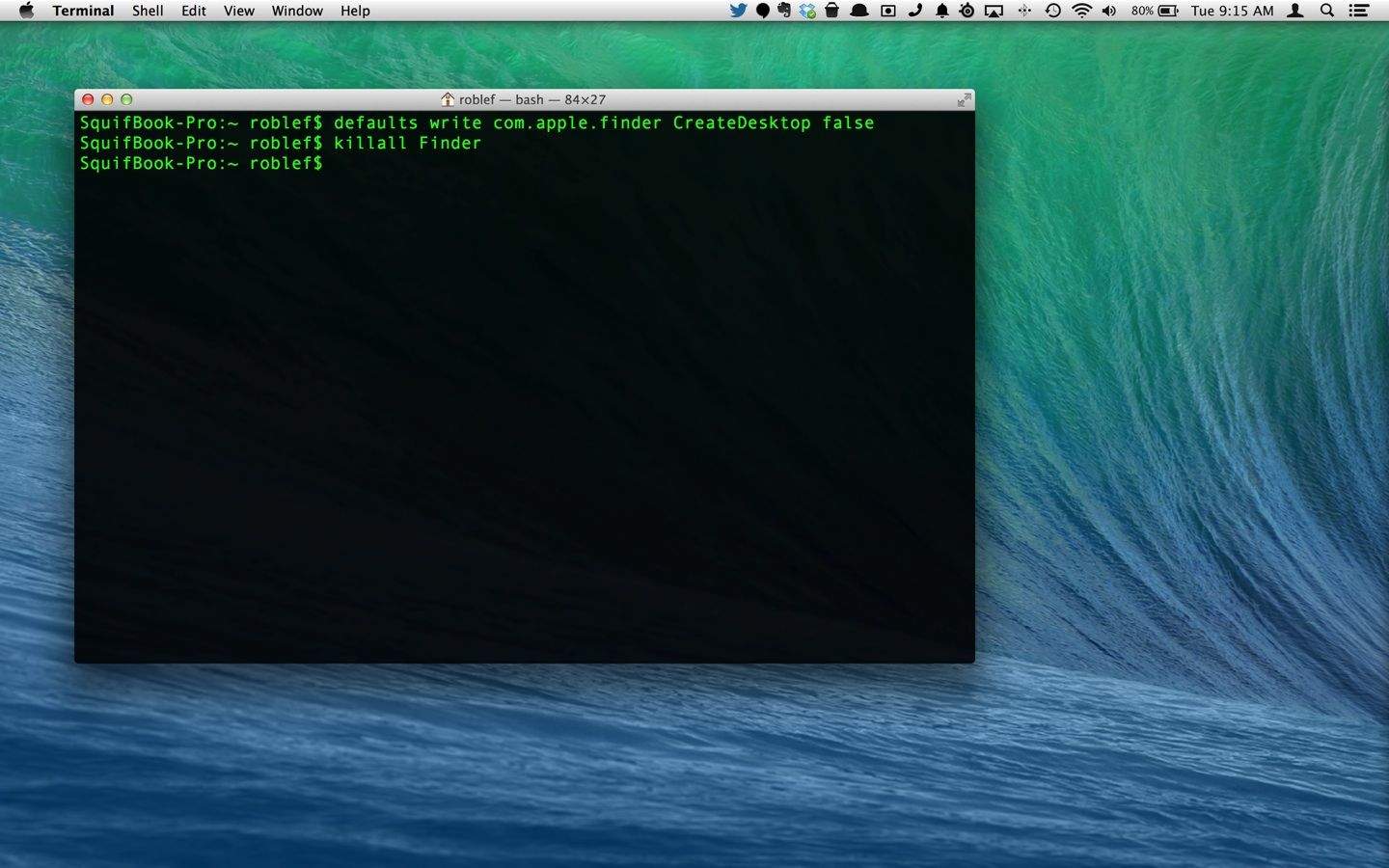Click the Time Machine clock icon

[x=1052, y=11]
